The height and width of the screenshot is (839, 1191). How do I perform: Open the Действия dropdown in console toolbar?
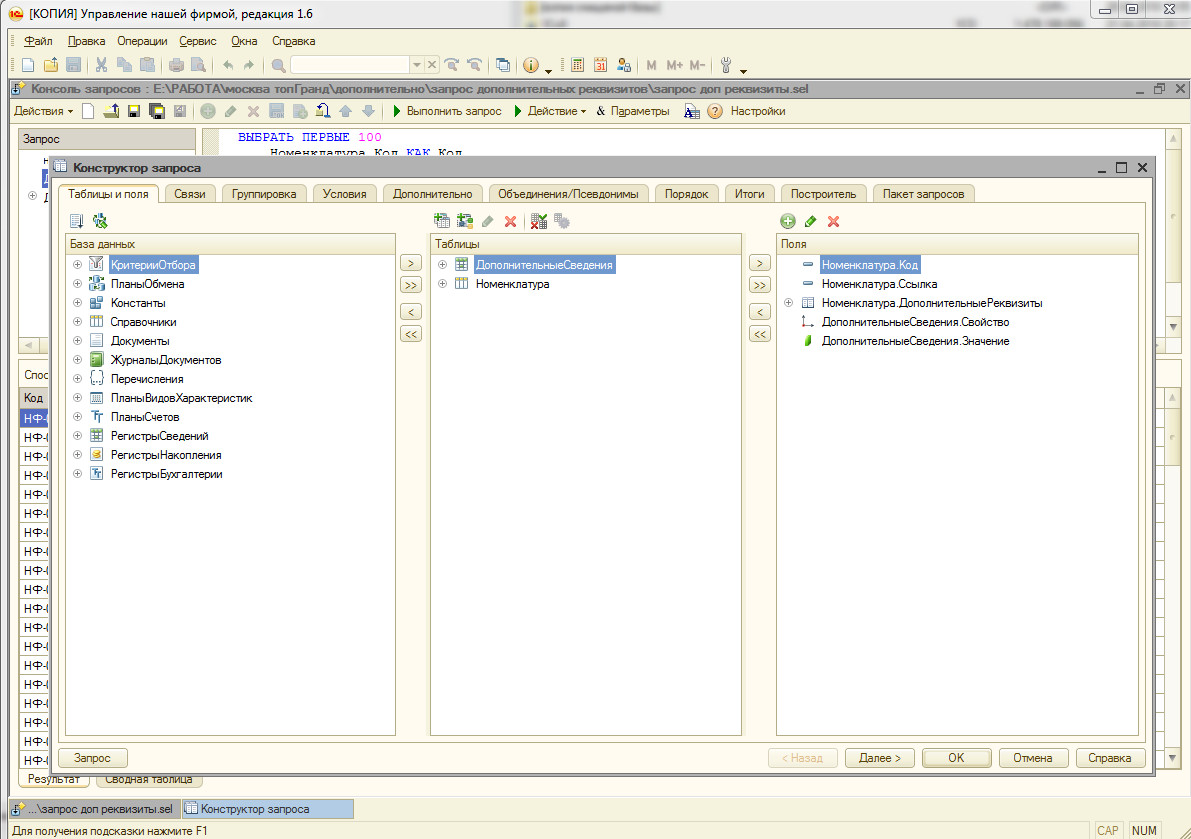point(43,111)
